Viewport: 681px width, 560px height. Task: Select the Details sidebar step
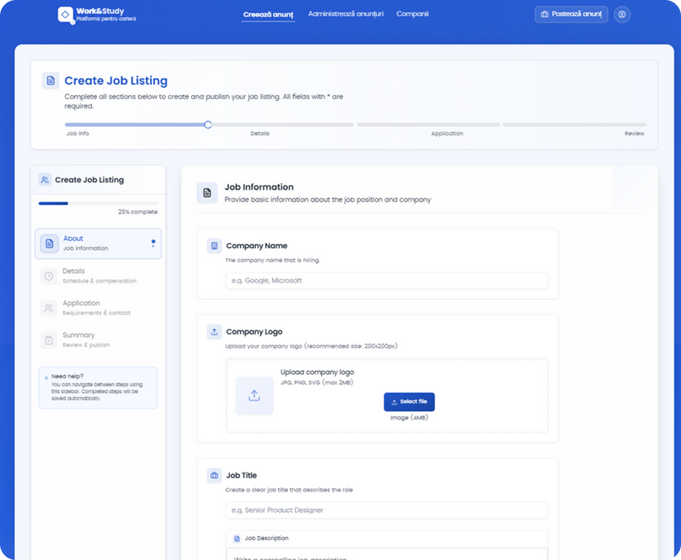[98, 276]
